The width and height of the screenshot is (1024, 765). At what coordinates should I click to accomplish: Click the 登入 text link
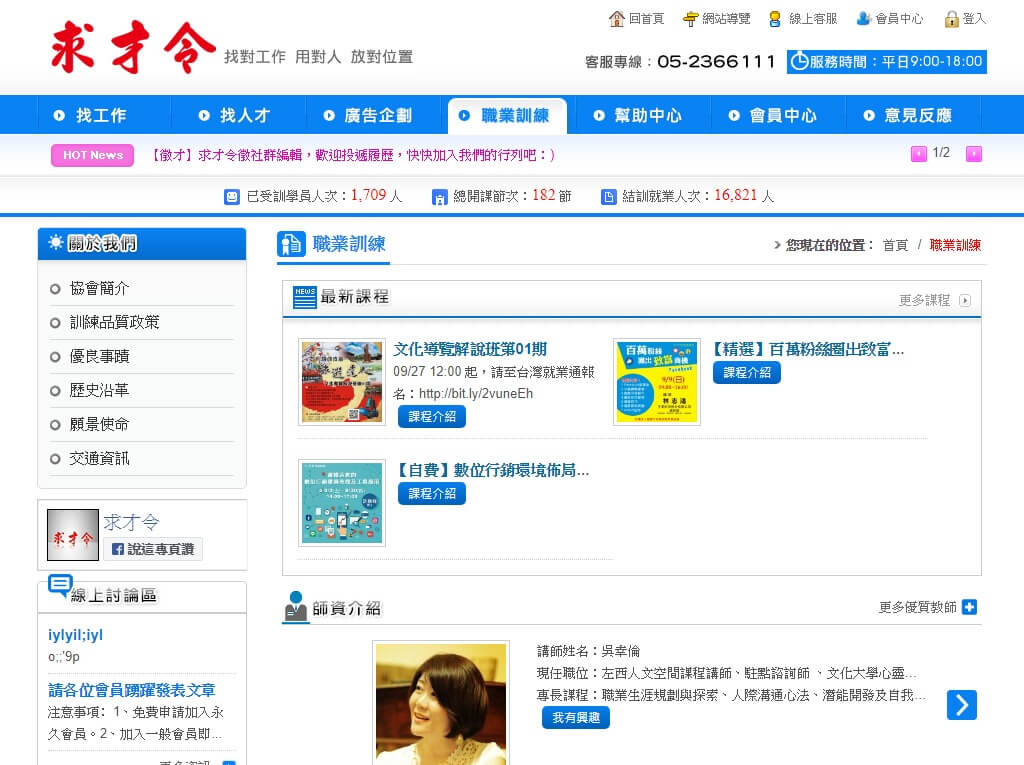pos(974,19)
